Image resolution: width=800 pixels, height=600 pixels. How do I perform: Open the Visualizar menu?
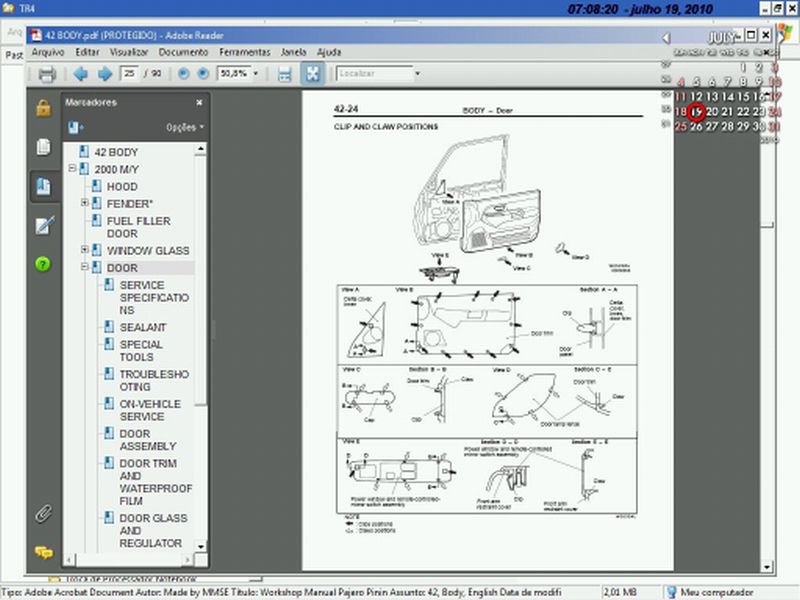coord(129,52)
